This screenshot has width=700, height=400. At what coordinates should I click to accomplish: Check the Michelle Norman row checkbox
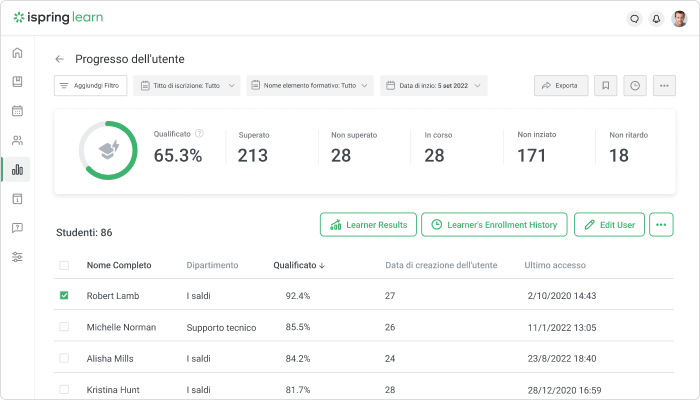click(64, 327)
